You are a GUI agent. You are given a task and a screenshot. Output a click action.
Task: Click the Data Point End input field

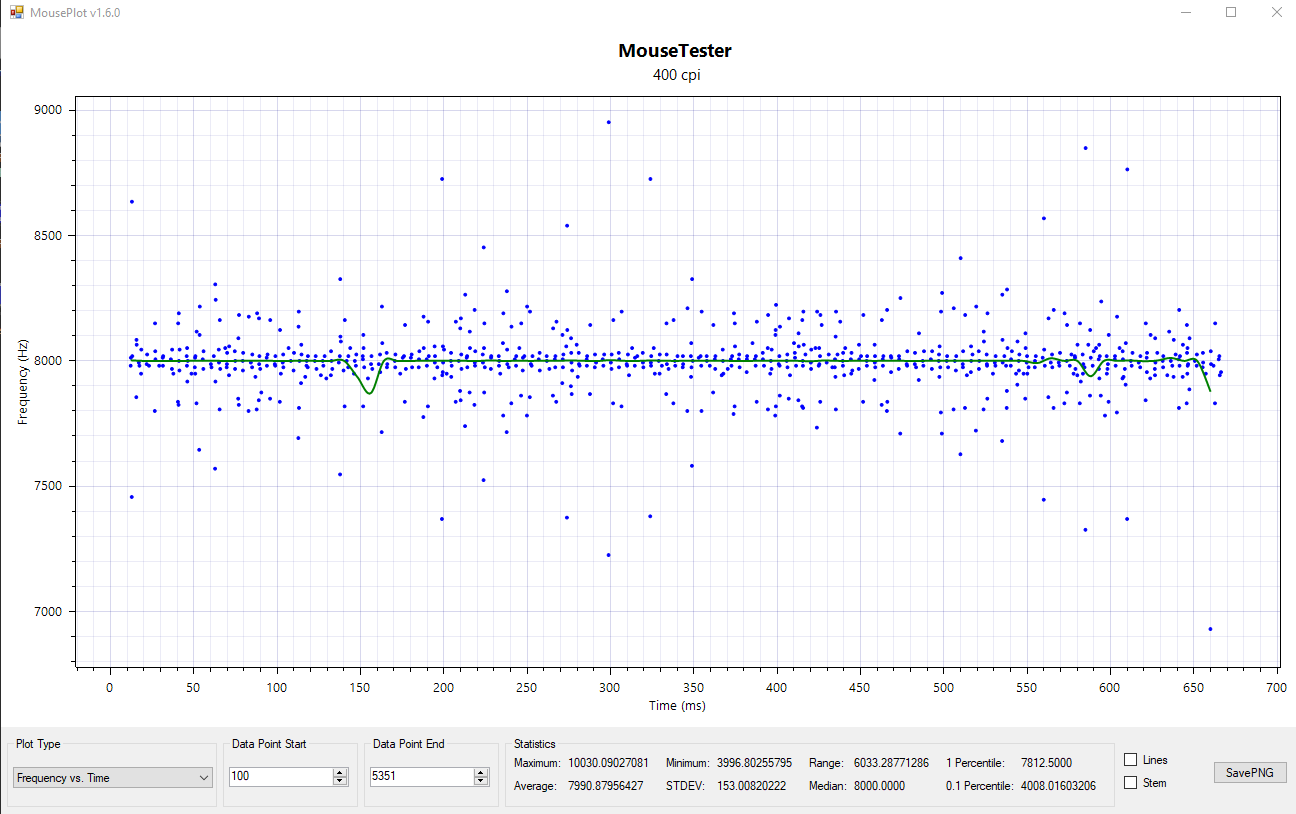[x=421, y=776]
